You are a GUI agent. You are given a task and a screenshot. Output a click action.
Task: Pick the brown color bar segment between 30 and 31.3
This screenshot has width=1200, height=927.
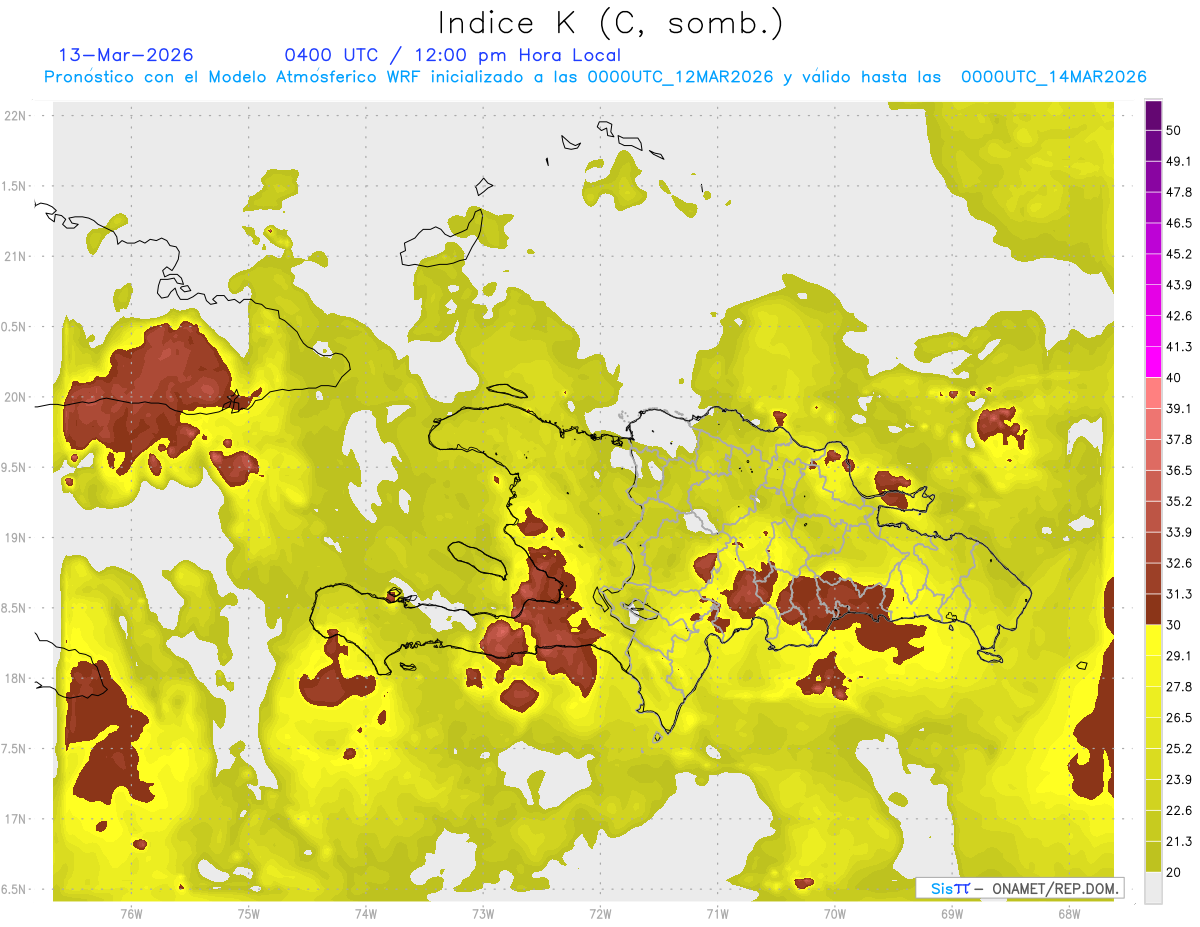coord(1153,609)
